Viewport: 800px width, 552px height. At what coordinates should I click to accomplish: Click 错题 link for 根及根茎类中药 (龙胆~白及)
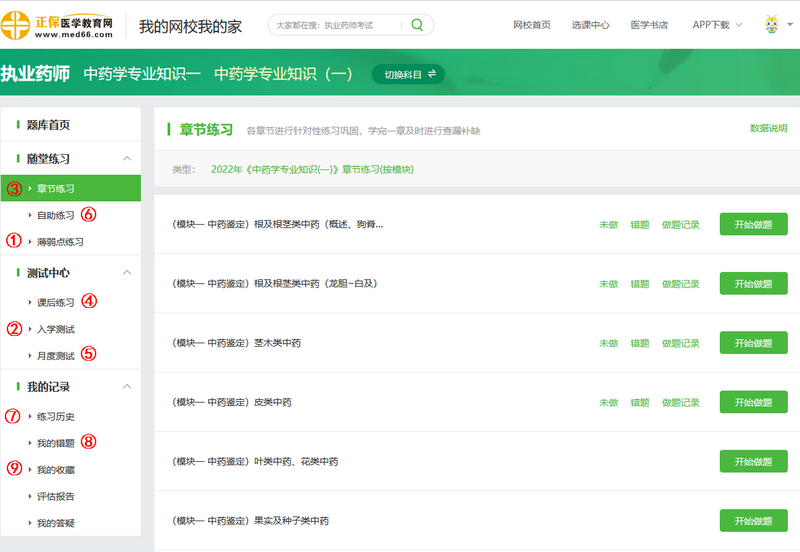[639, 284]
